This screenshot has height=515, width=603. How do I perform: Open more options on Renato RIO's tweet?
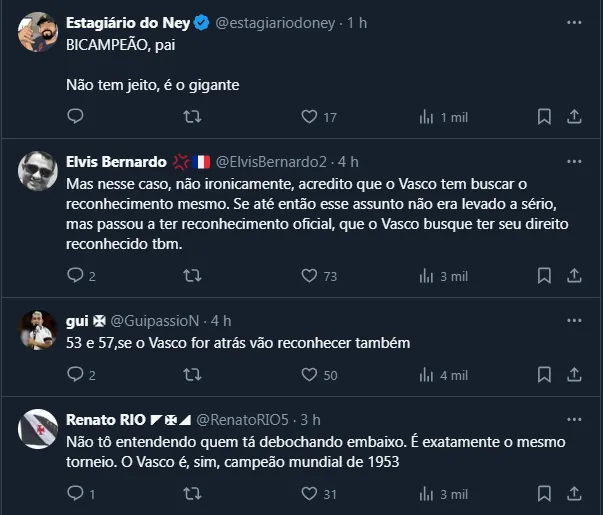[x=574, y=419]
